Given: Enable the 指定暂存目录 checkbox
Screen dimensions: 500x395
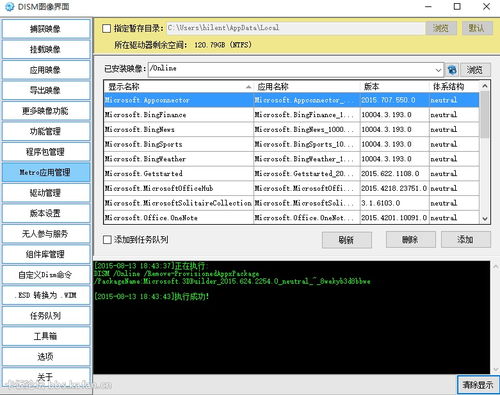Looking at the screenshot, I should [x=107, y=28].
